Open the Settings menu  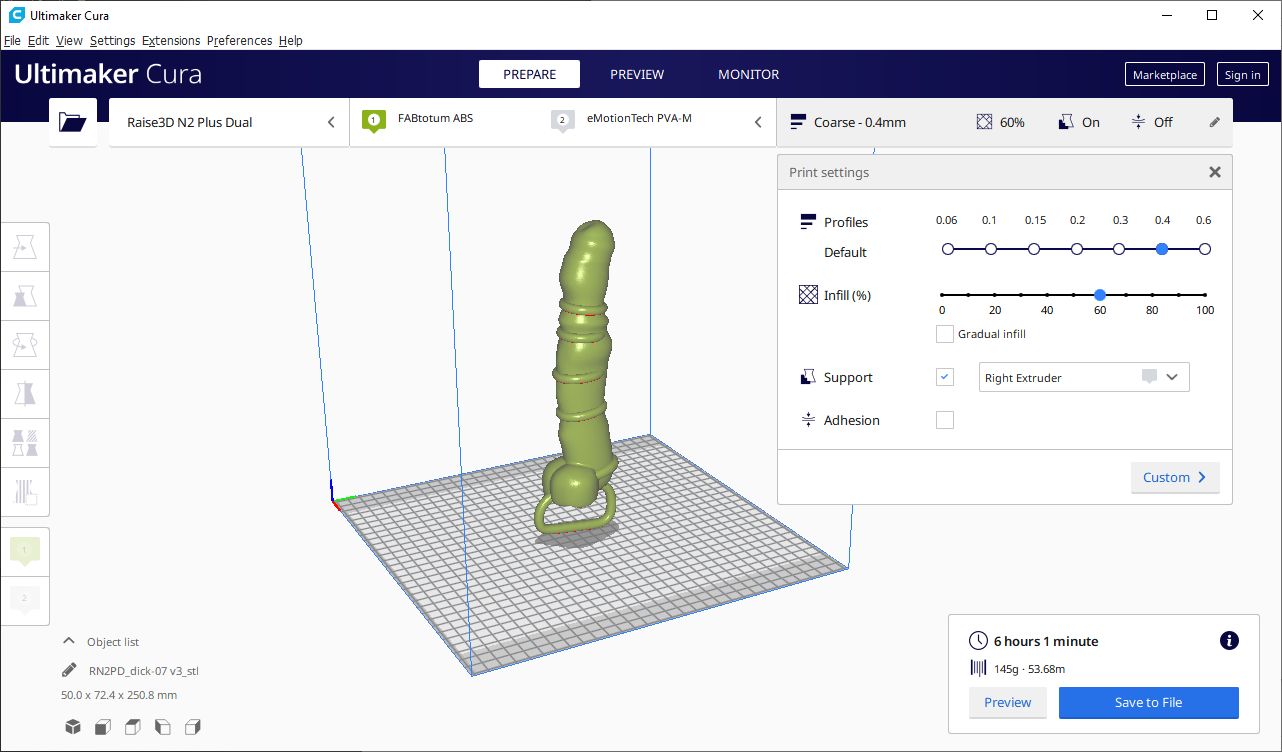point(112,40)
